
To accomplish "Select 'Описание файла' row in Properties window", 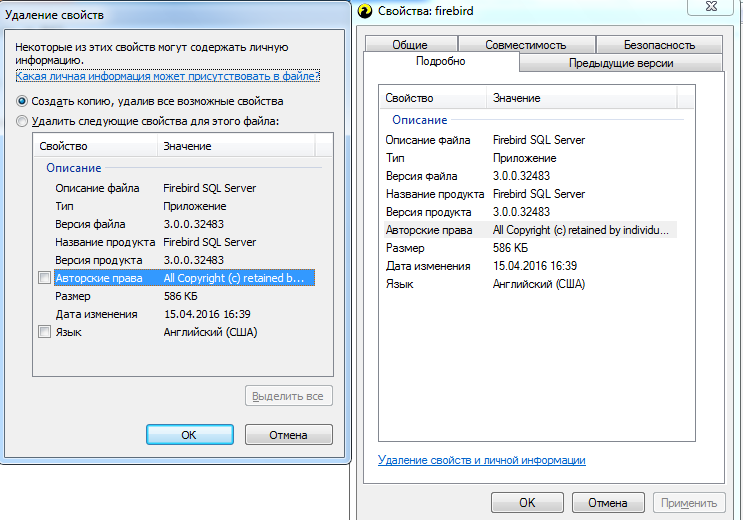I will [x=530, y=140].
